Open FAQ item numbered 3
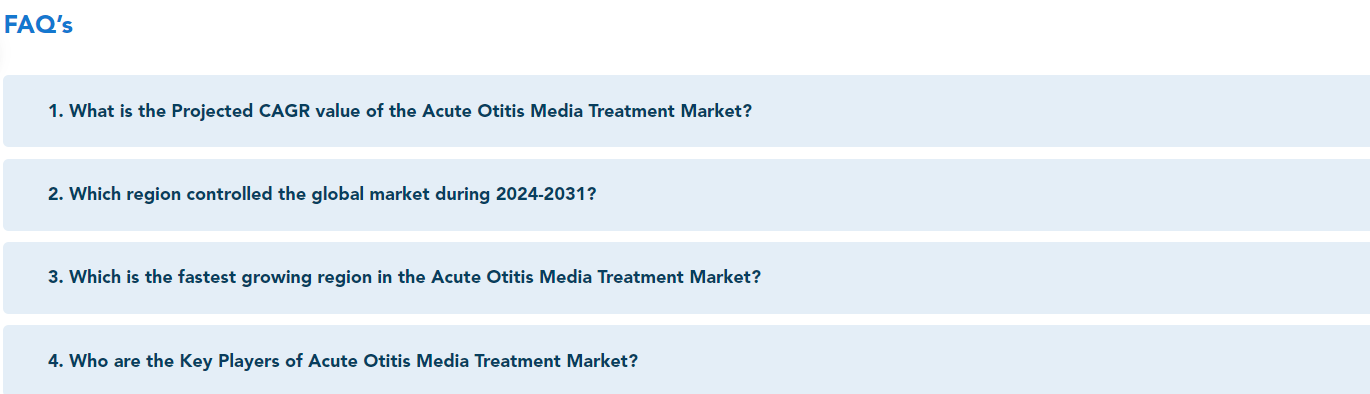The image size is (1370, 394). pyautogui.click(x=686, y=277)
